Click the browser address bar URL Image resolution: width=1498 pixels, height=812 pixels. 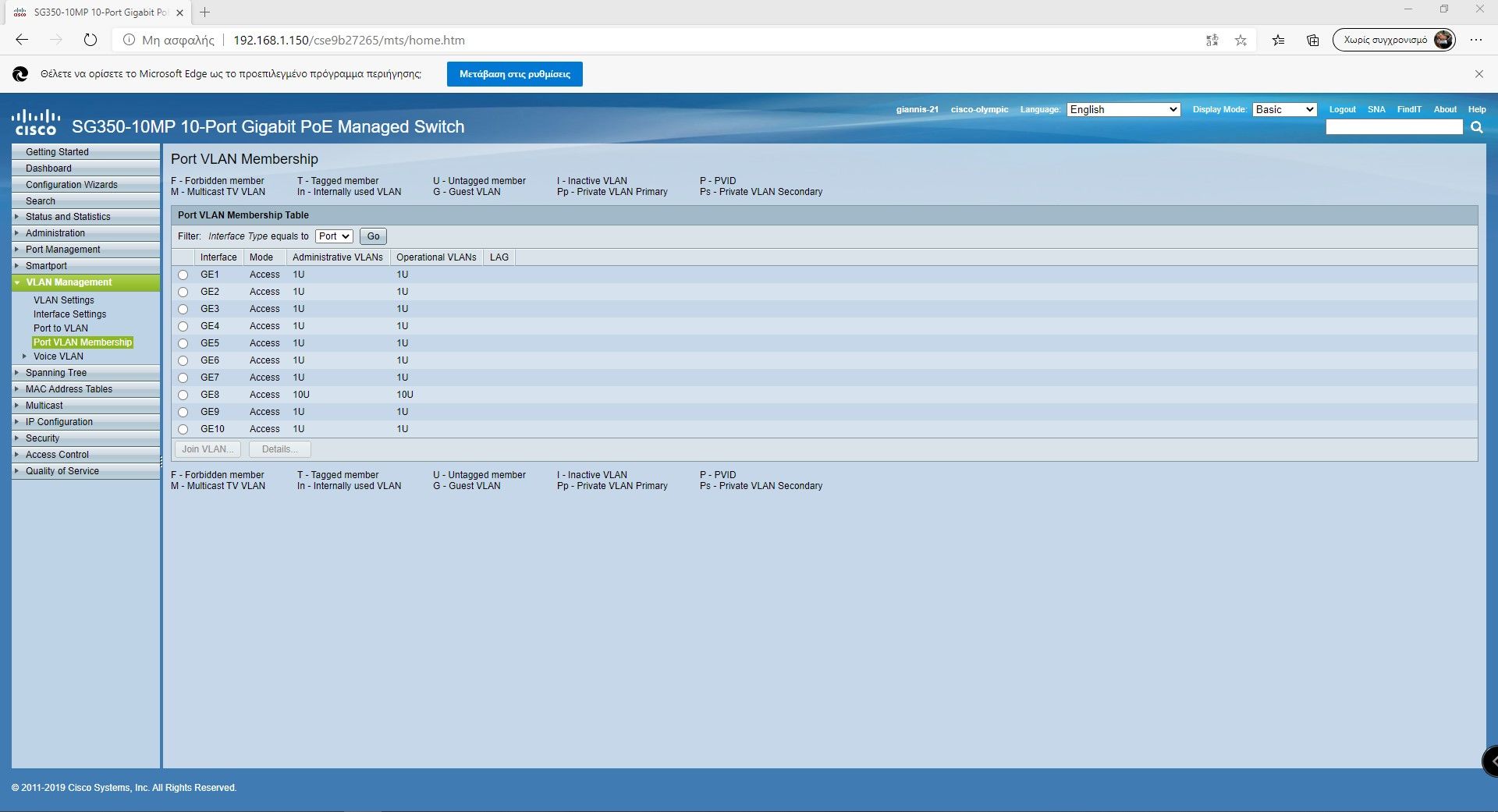pyautogui.click(x=349, y=40)
